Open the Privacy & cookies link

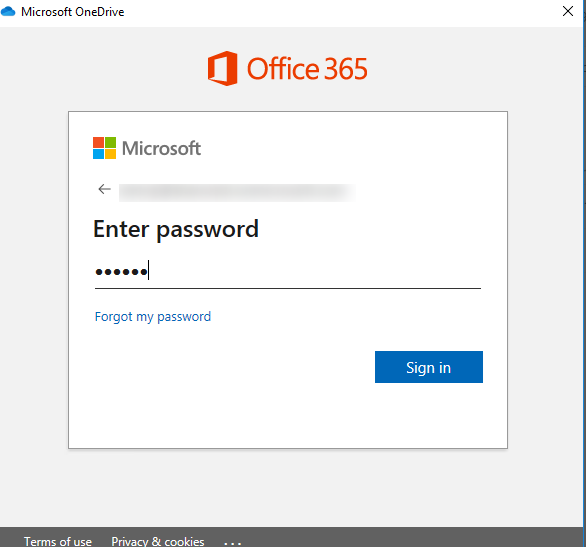158,541
